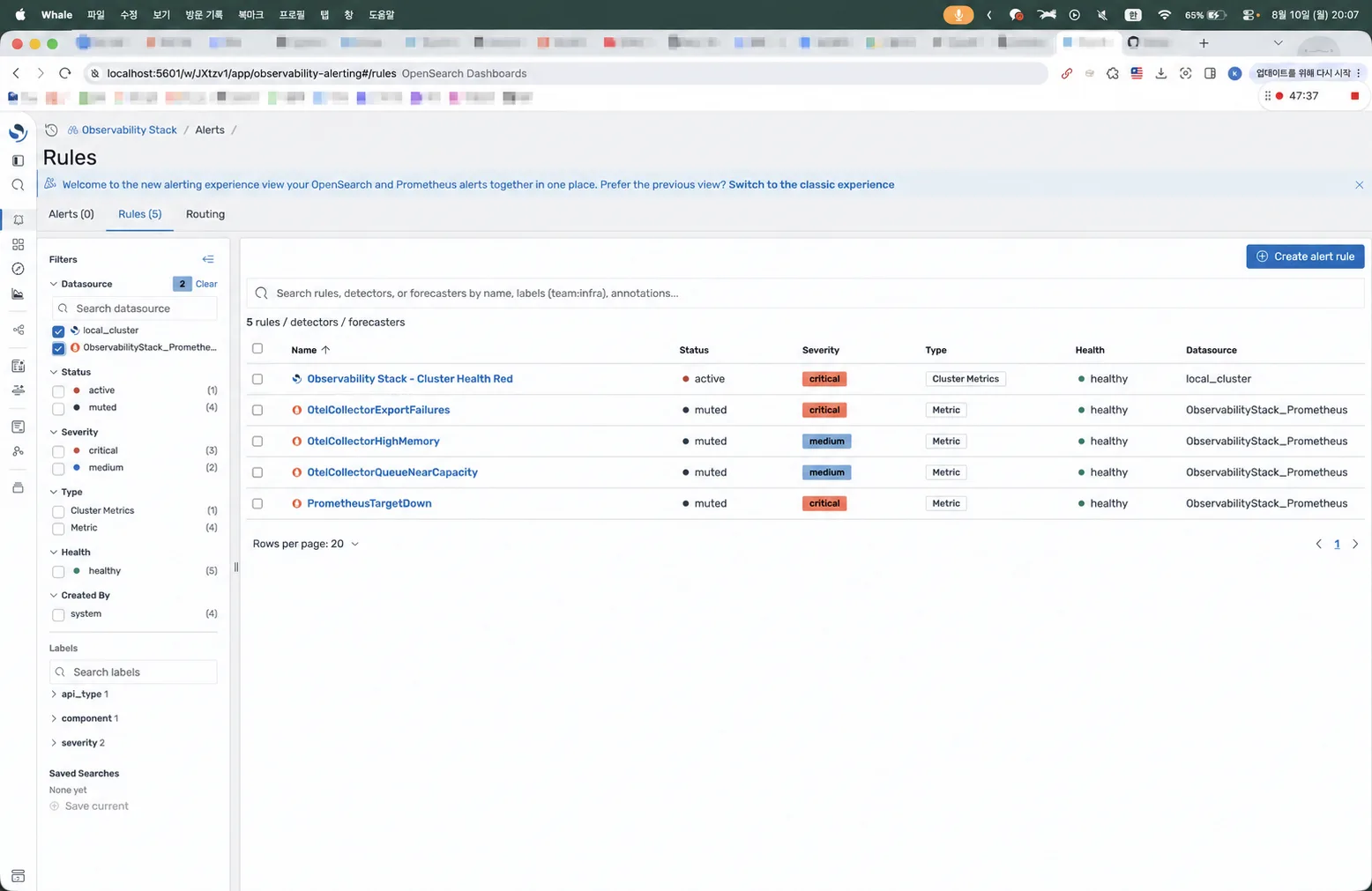Click the stacked container sidebar icon
Viewport: 1372px width, 891px height.
[x=18, y=487]
